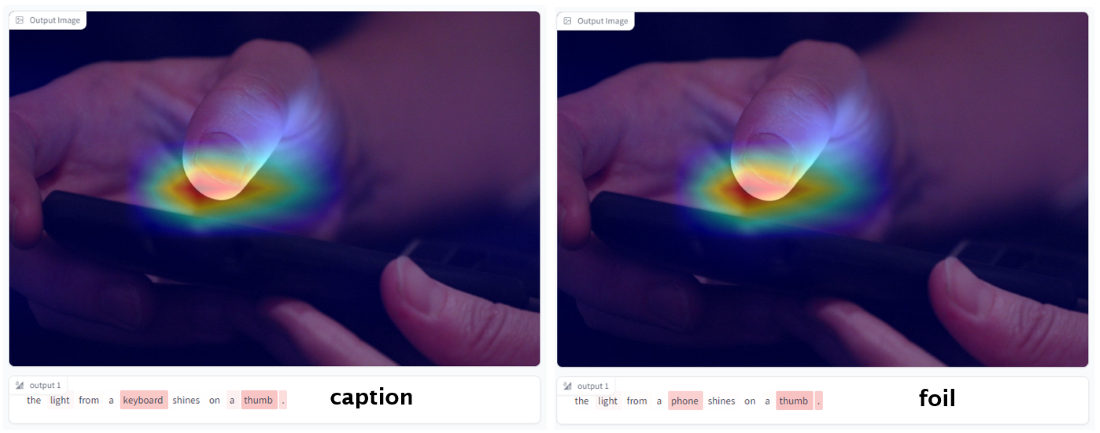Select the right Output Image label
Image resolution: width=1100 pixels, height=433 pixels.
(x=596, y=21)
